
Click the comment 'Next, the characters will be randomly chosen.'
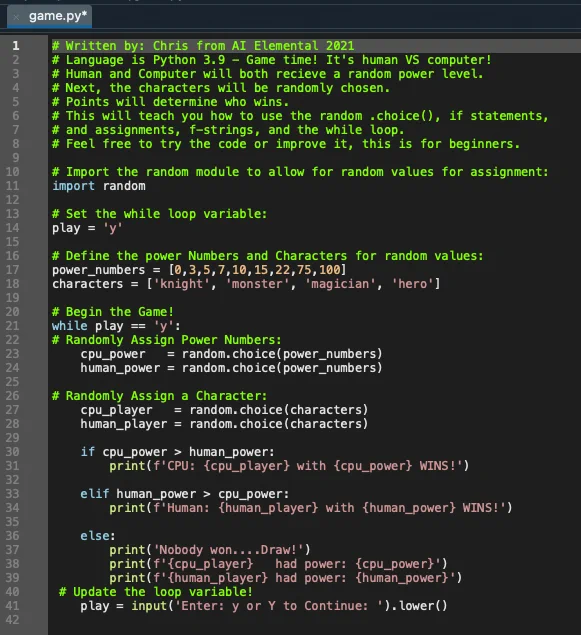[221, 88]
